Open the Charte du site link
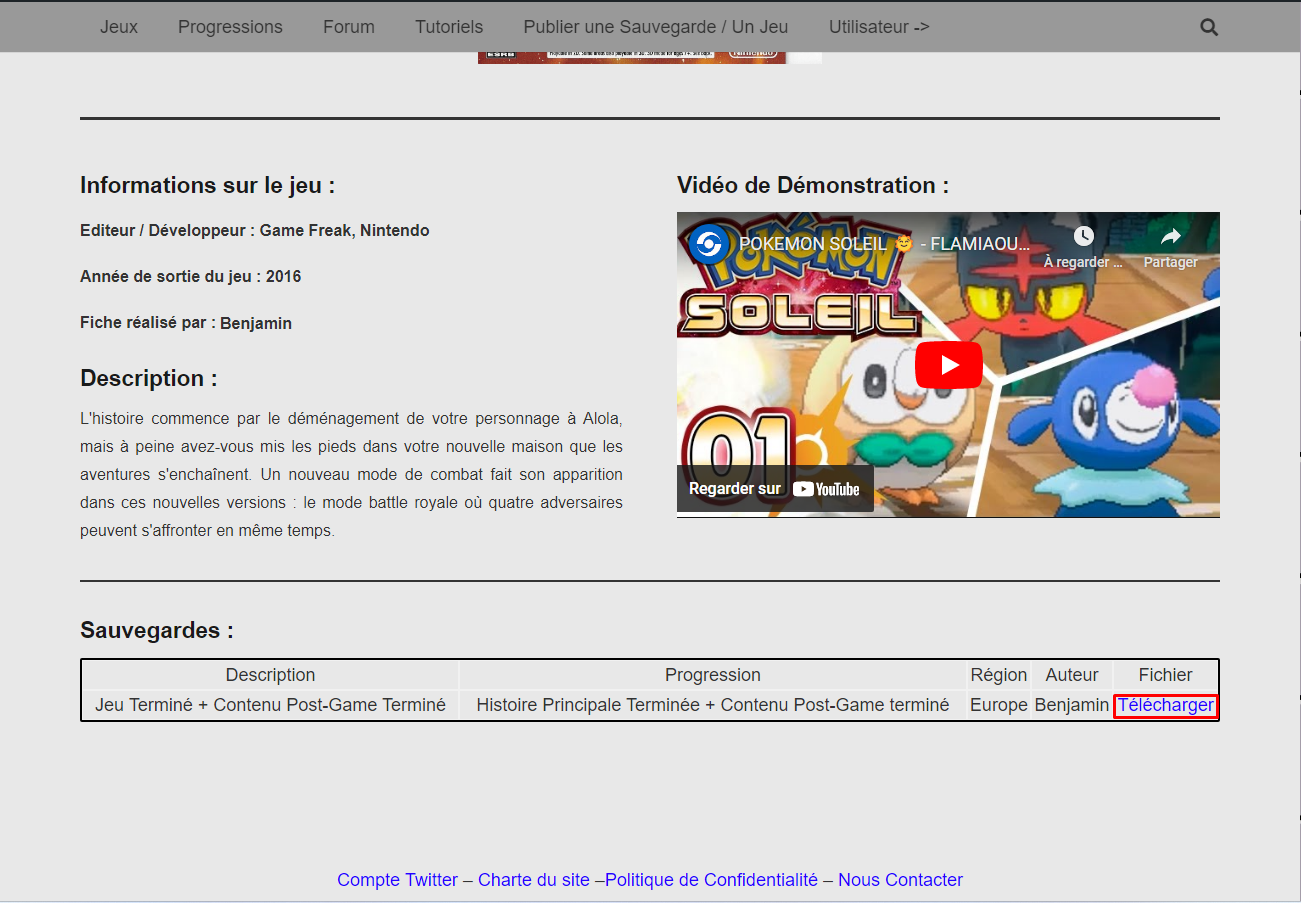The image size is (1301, 903). tap(534, 880)
